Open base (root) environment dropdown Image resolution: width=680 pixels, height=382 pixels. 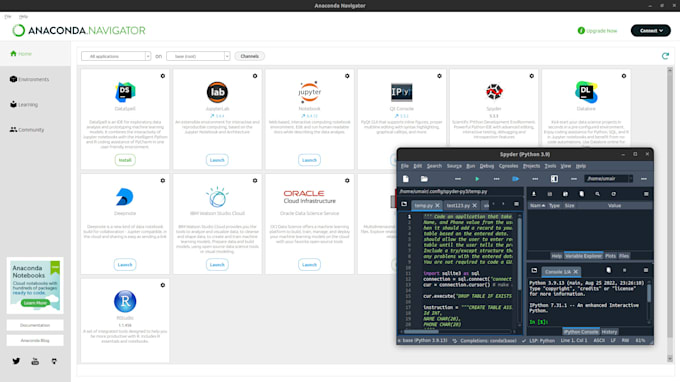click(198, 56)
